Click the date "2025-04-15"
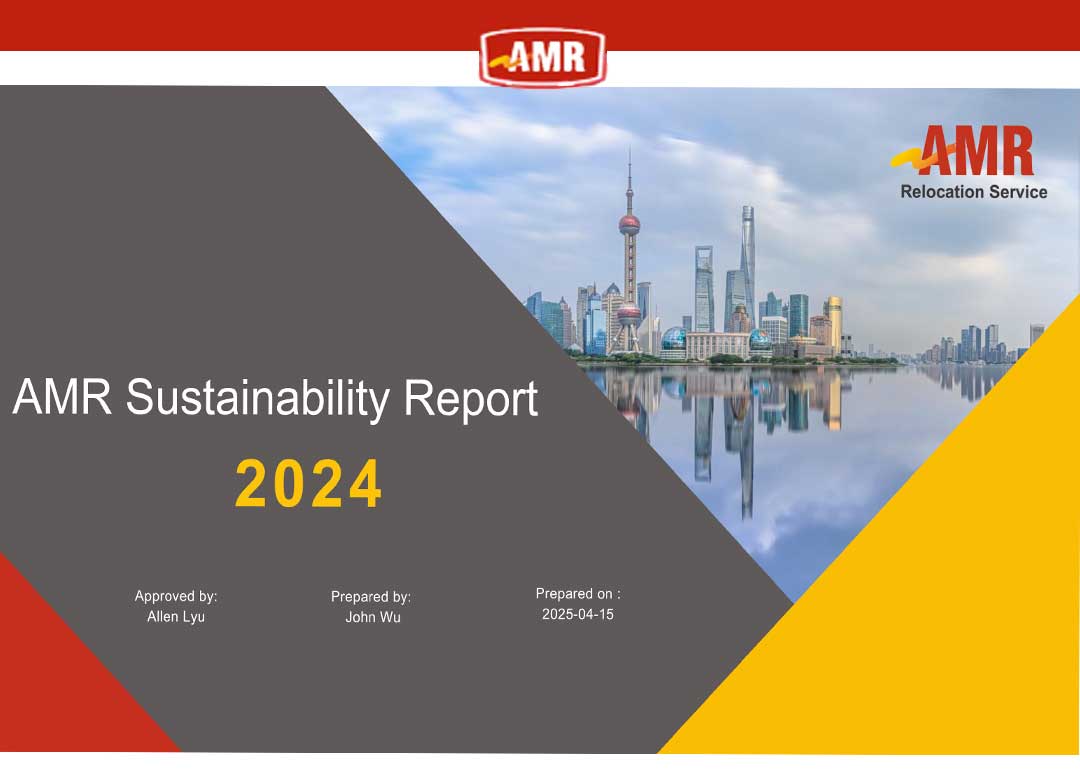 578,614
